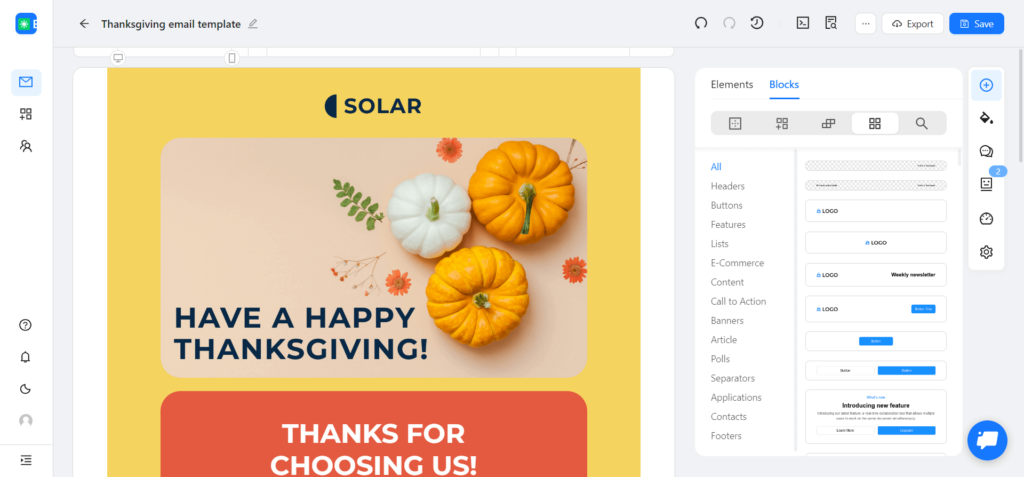Choose the left-aligned LOGO header block
This screenshot has height=477, width=1024.
tap(876, 211)
